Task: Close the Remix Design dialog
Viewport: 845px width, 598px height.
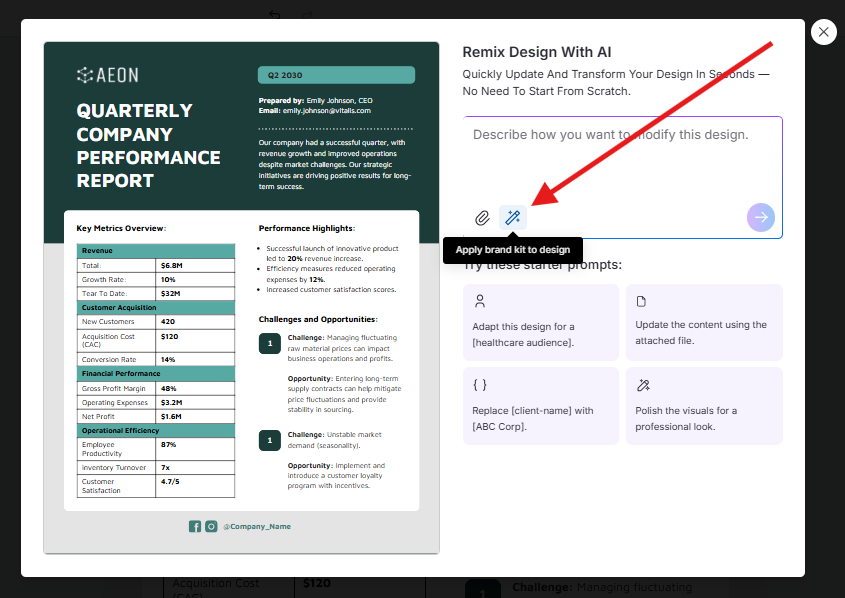Action: click(823, 32)
